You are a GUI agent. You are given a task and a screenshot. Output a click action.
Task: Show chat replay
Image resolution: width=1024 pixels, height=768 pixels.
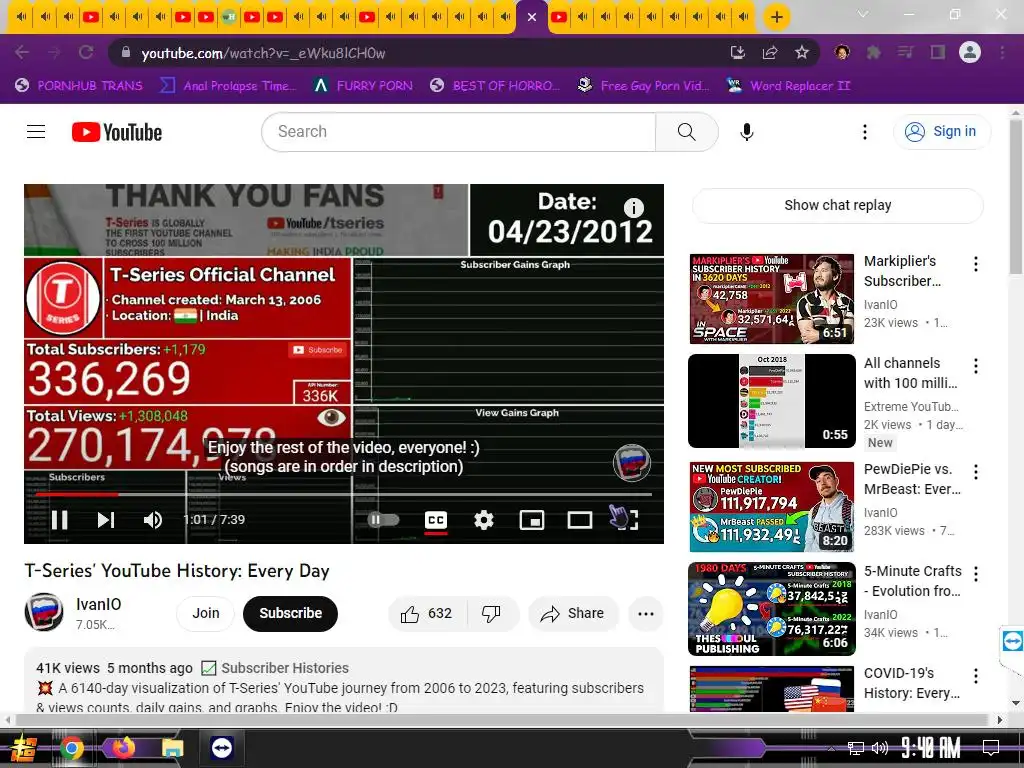[838, 205]
